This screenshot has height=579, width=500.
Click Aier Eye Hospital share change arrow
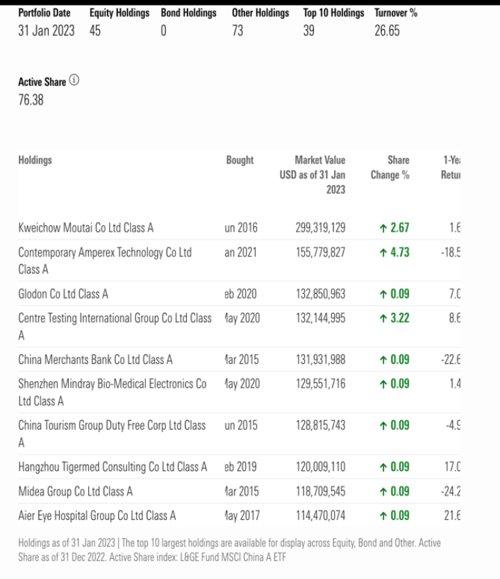[383, 515]
